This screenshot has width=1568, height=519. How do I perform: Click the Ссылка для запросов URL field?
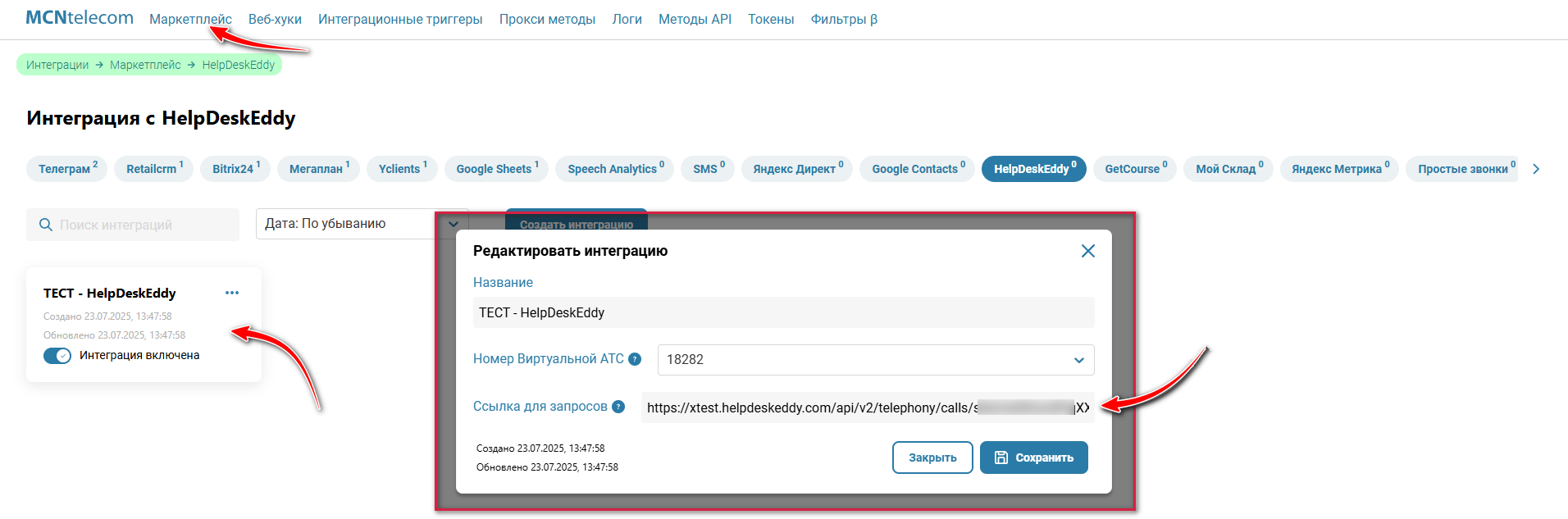tap(868, 407)
